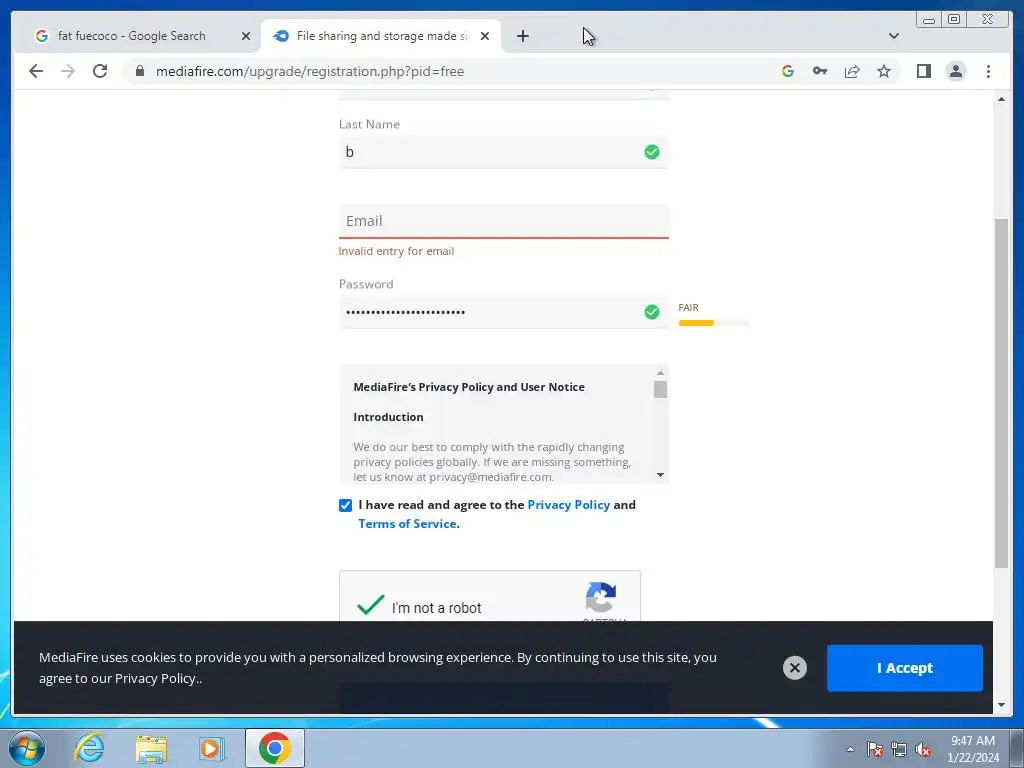Click the forward navigation arrow
This screenshot has width=1024, height=768.
(x=68, y=71)
